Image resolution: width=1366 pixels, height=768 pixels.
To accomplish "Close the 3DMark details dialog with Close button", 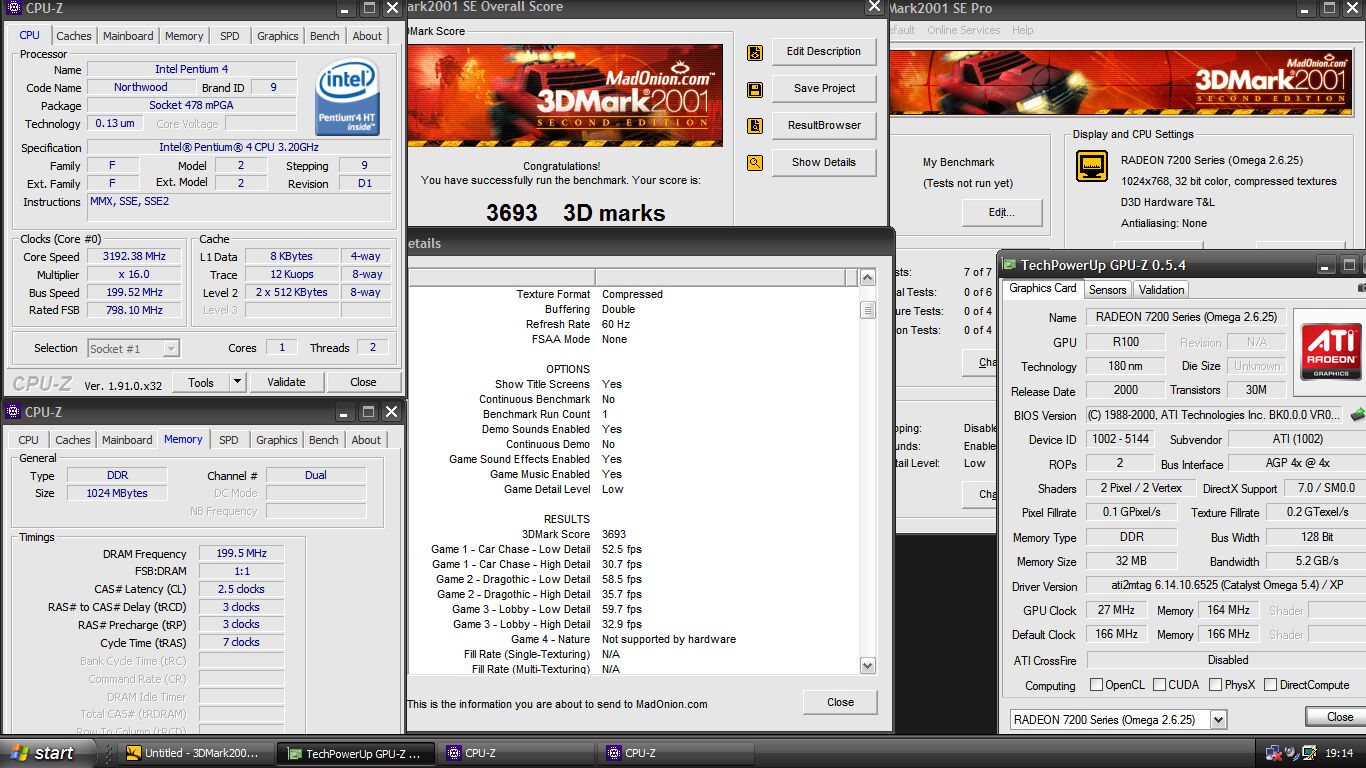I will coord(841,702).
